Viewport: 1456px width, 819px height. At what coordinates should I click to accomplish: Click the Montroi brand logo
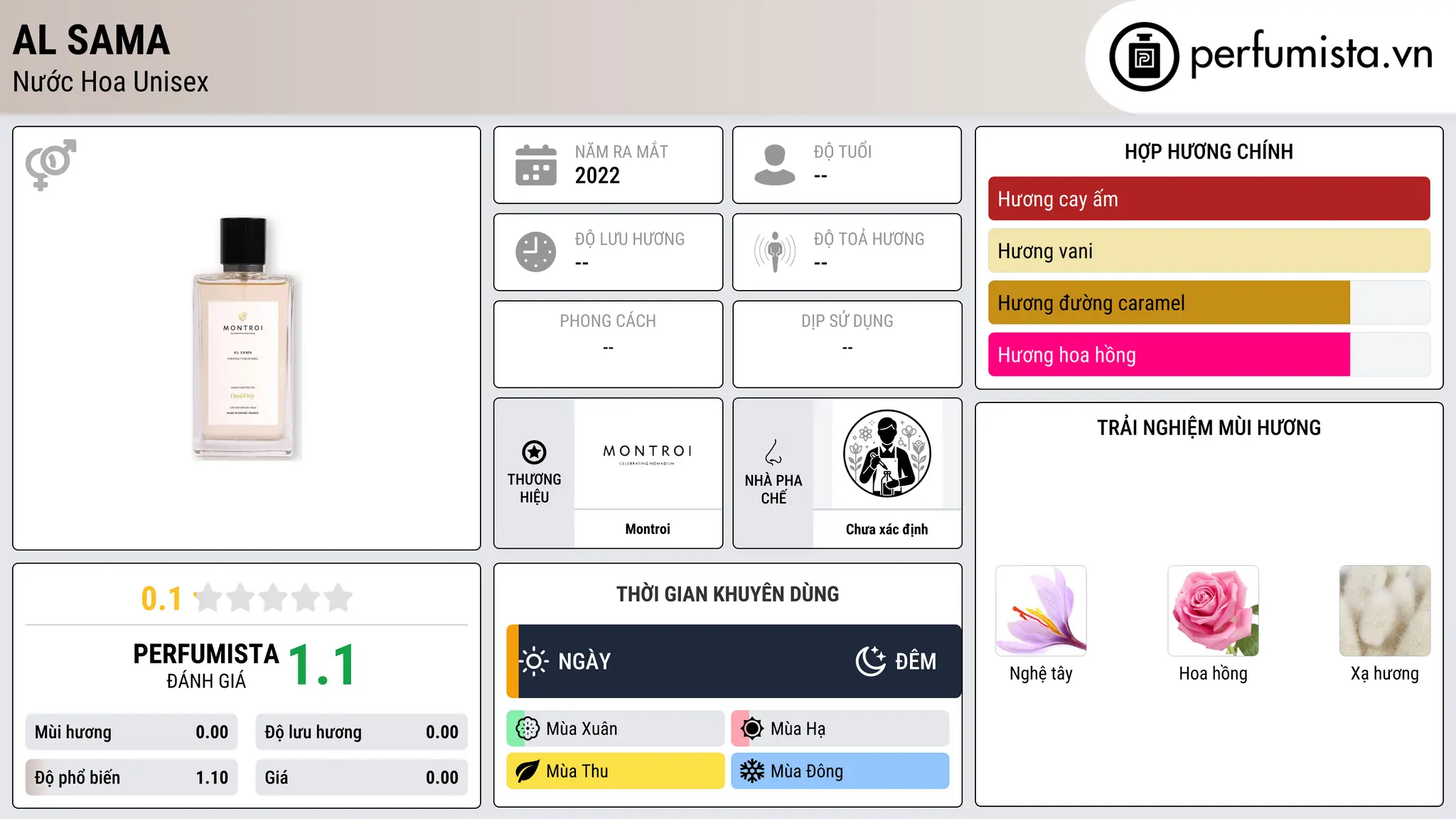coord(648,454)
